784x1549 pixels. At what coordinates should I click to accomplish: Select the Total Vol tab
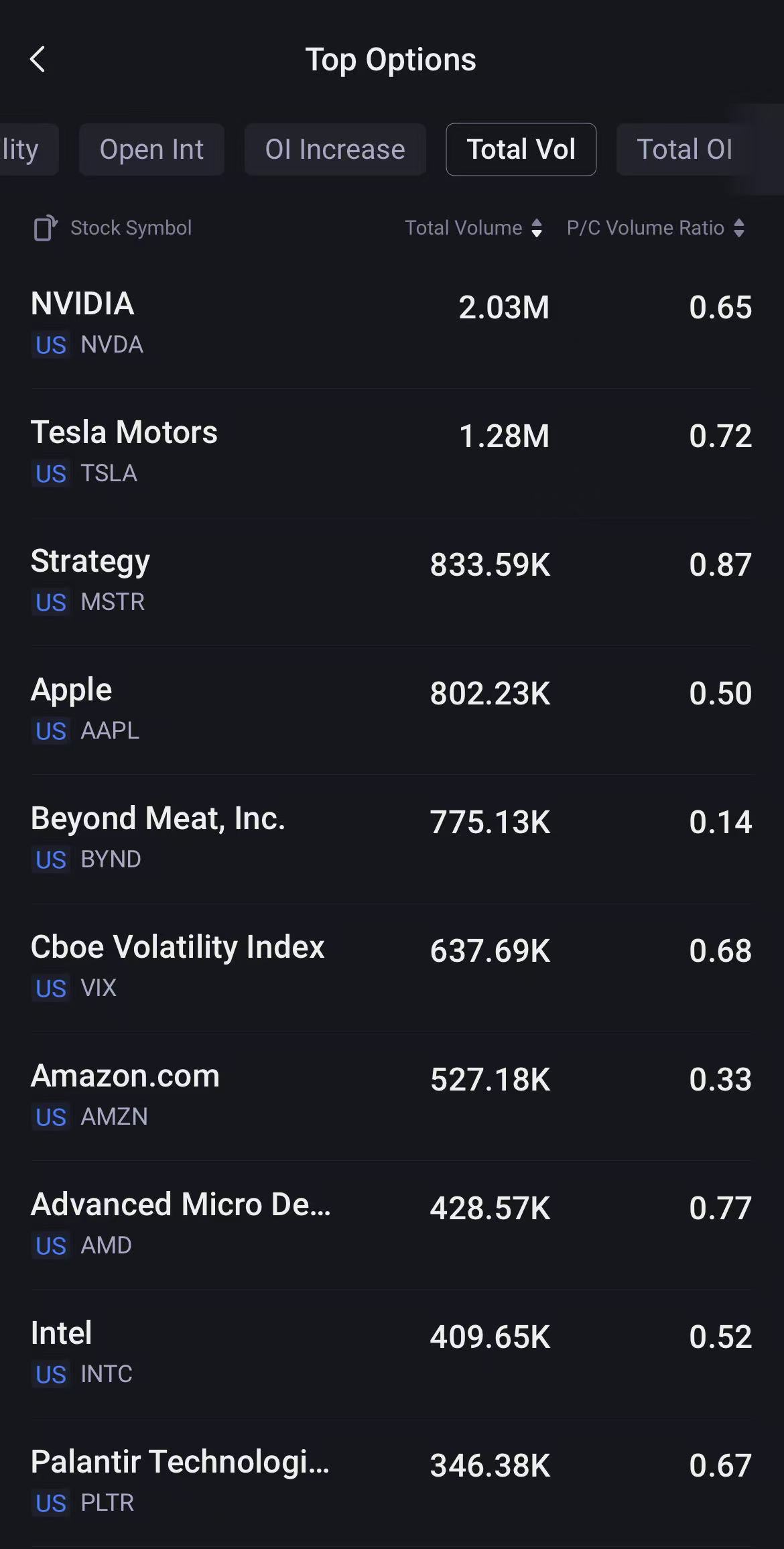pyautogui.click(x=521, y=149)
